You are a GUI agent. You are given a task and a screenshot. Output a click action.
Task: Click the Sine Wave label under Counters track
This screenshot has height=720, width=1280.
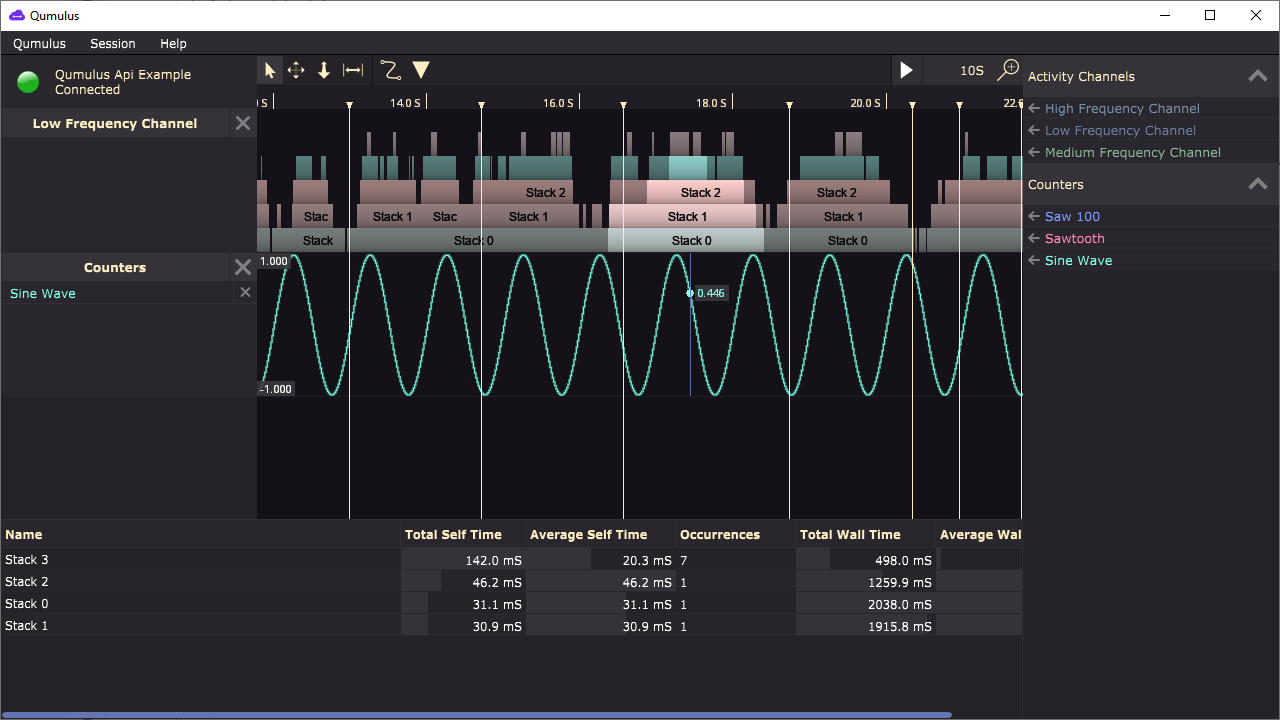click(x=43, y=293)
